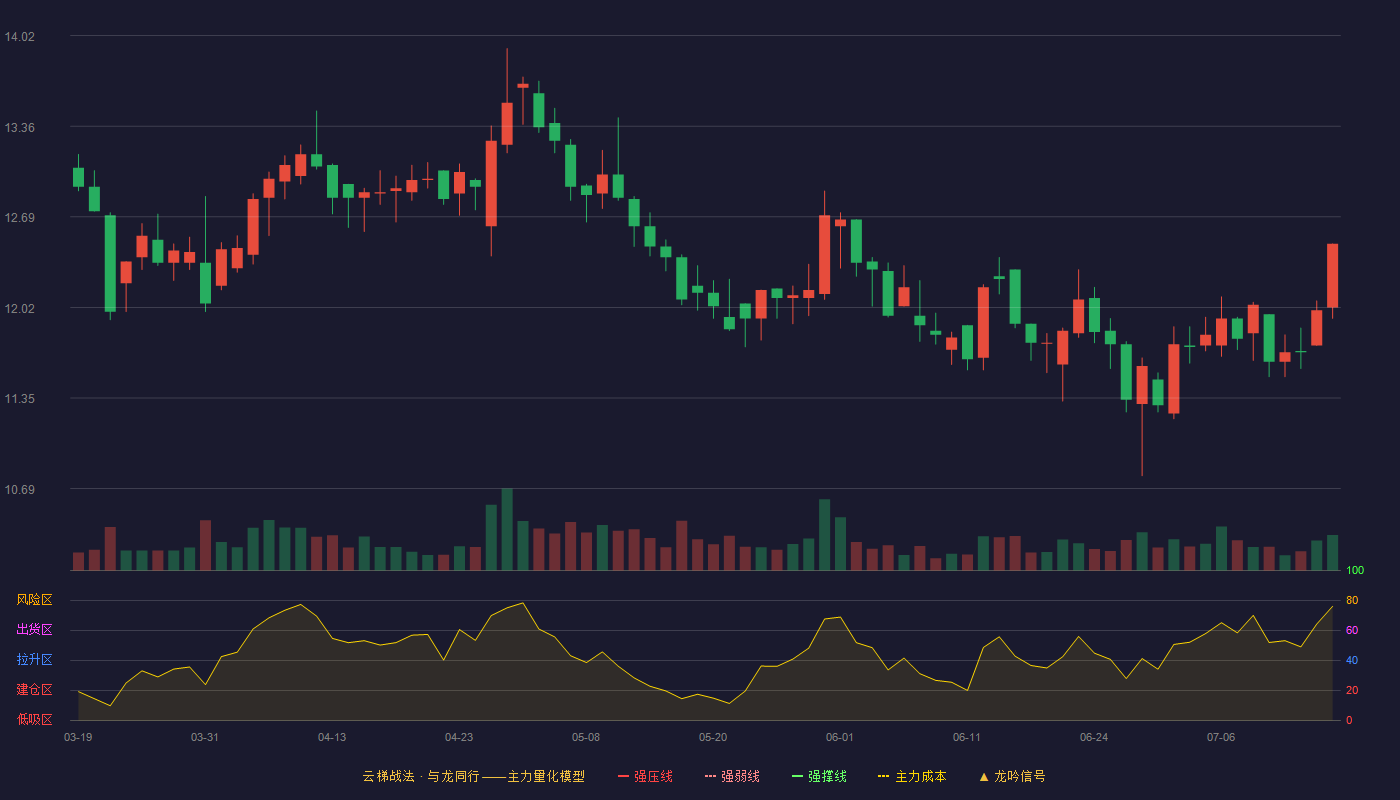Image resolution: width=1400 pixels, height=800 pixels.
Task: Click the 云梯战法 主力量化模型 title text
Action: (x=473, y=776)
